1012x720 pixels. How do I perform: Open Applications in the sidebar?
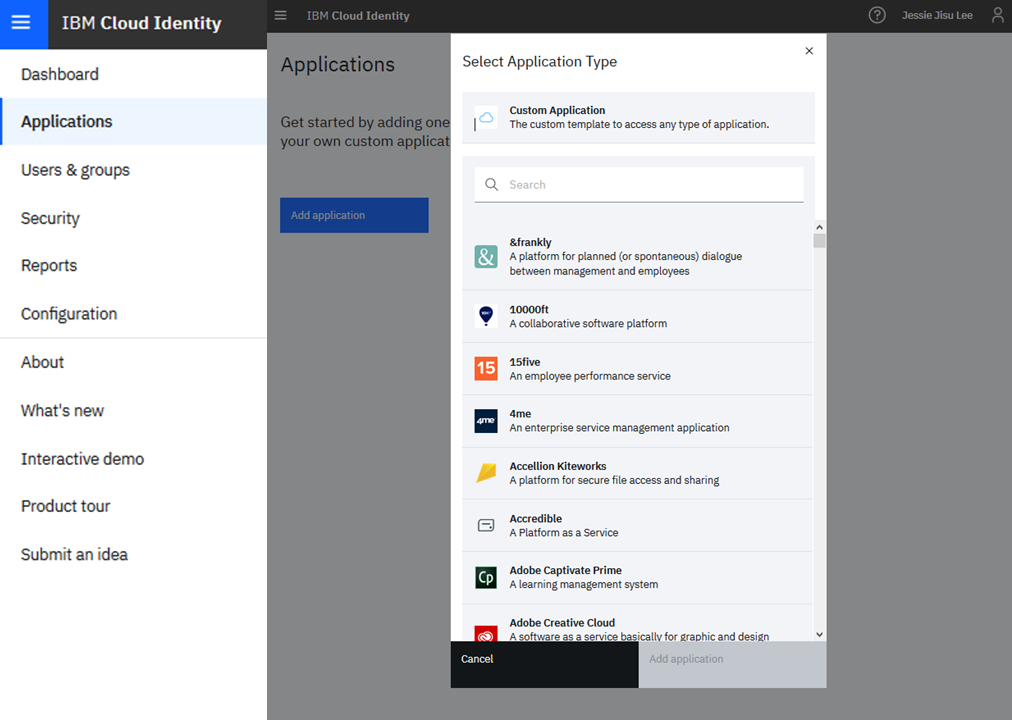[134, 121]
